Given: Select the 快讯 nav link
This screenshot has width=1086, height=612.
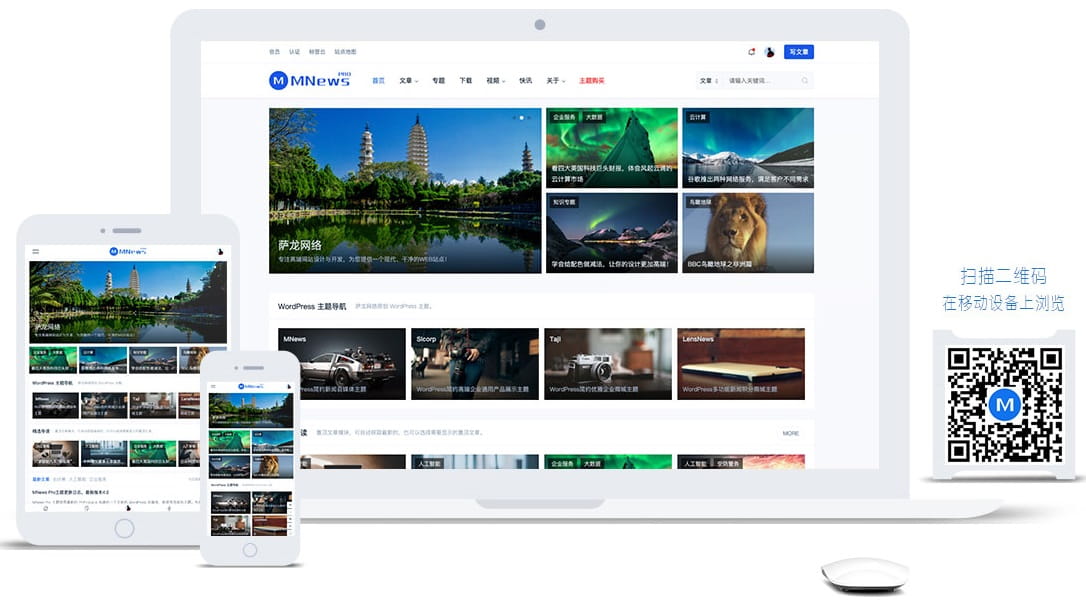Looking at the screenshot, I should [527, 80].
